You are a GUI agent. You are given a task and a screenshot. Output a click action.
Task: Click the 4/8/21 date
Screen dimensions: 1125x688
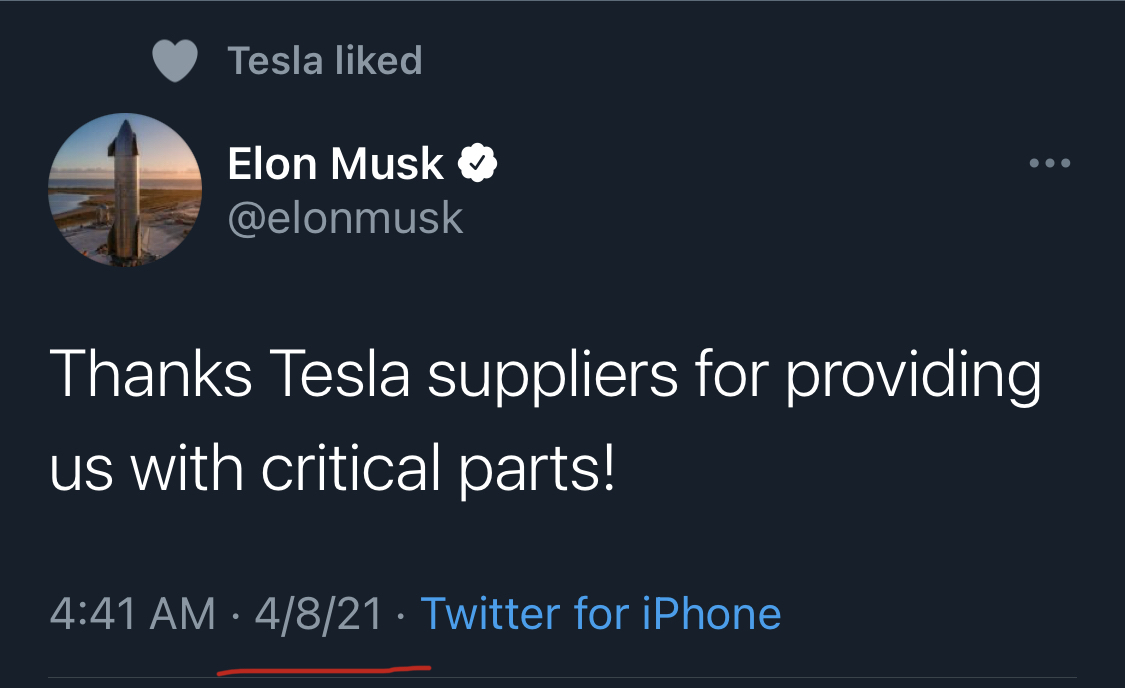coord(319,613)
